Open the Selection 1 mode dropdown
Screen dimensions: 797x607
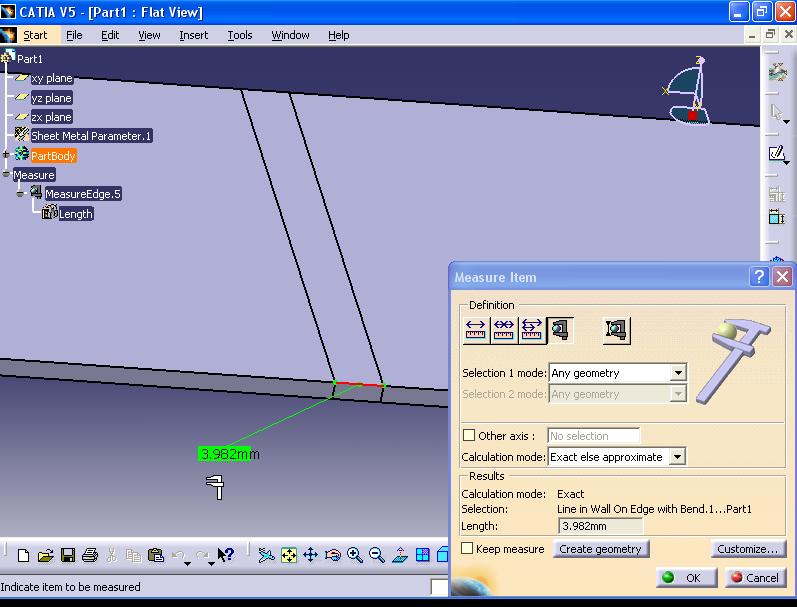click(x=678, y=373)
